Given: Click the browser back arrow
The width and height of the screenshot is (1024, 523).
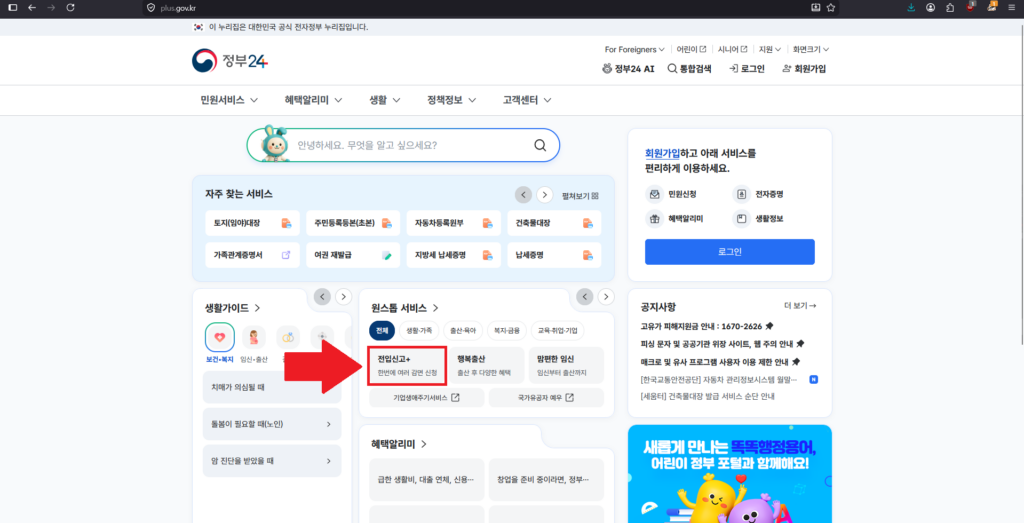Looking at the screenshot, I should pyautogui.click(x=31, y=8).
